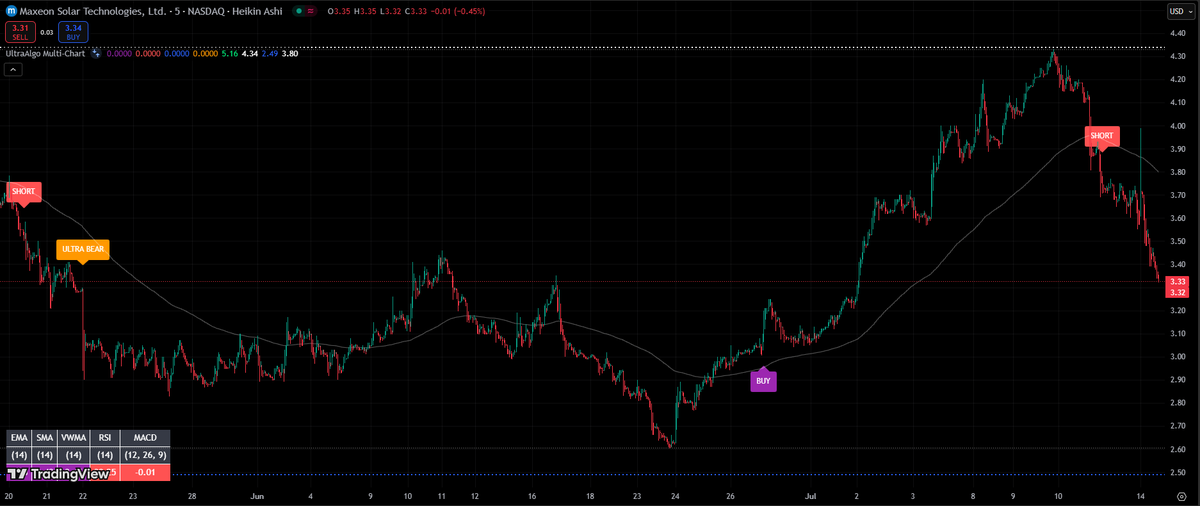Open chart settings gear at bottom right
This screenshot has width=1200, height=506.
pos(1181,496)
